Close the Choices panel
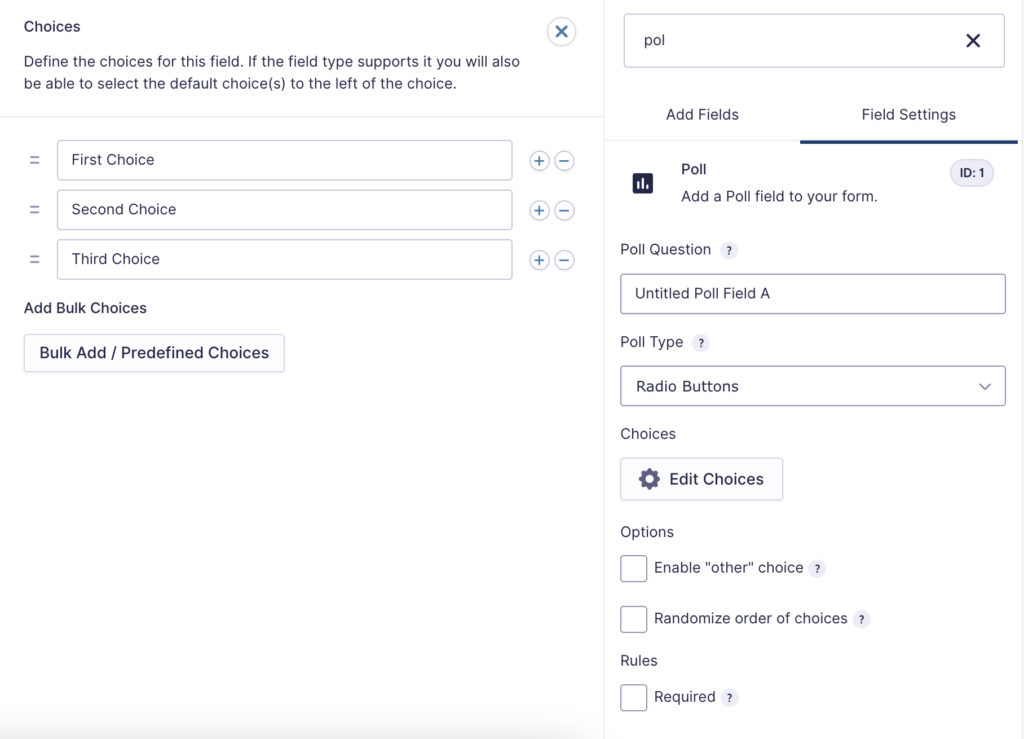 561,32
